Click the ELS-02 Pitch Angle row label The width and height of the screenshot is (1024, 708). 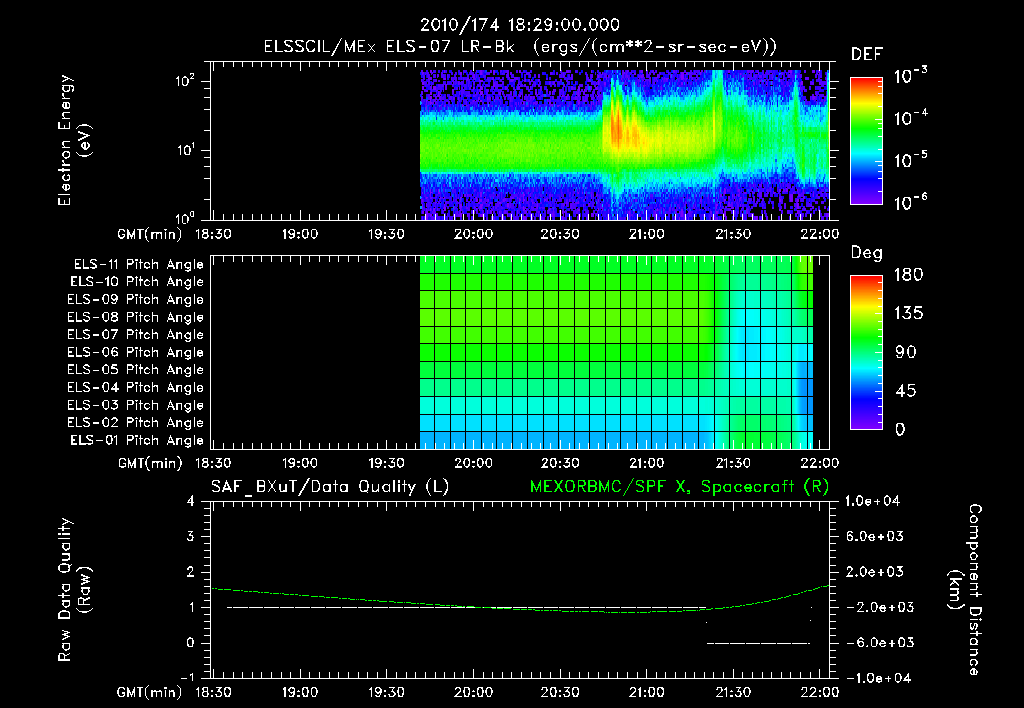(x=136, y=423)
